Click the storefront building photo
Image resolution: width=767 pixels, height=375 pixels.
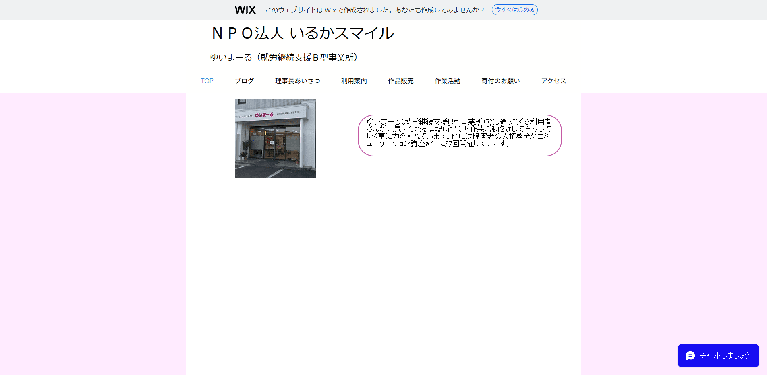275,138
